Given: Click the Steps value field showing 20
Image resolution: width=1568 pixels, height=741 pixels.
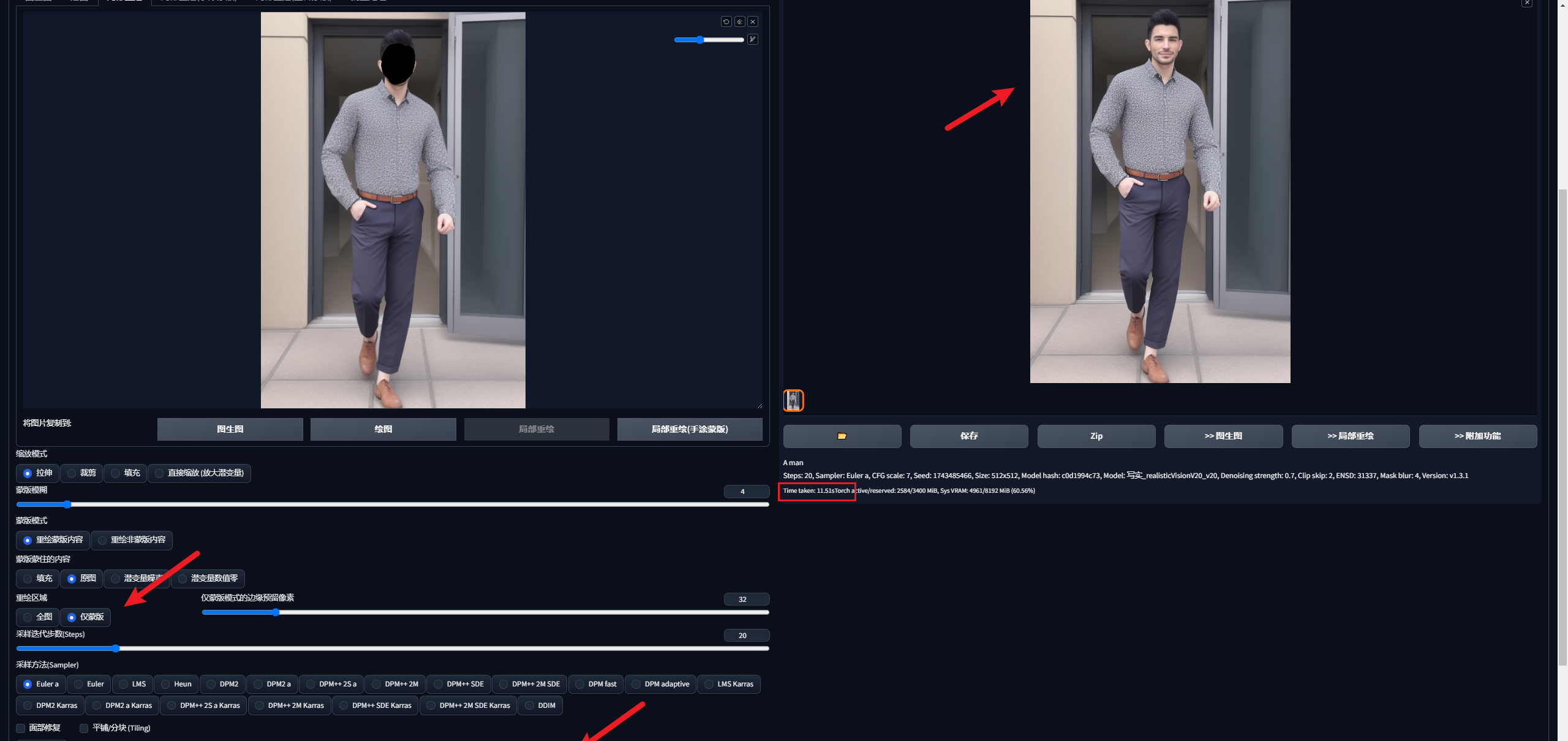Looking at the screenshot, I should (x=746, y=636).
